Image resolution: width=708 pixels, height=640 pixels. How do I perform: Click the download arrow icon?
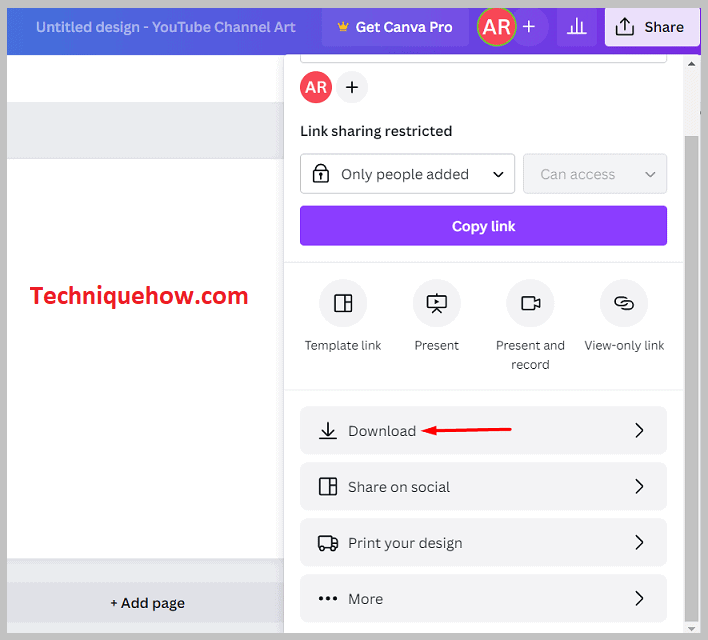point(328,430)
